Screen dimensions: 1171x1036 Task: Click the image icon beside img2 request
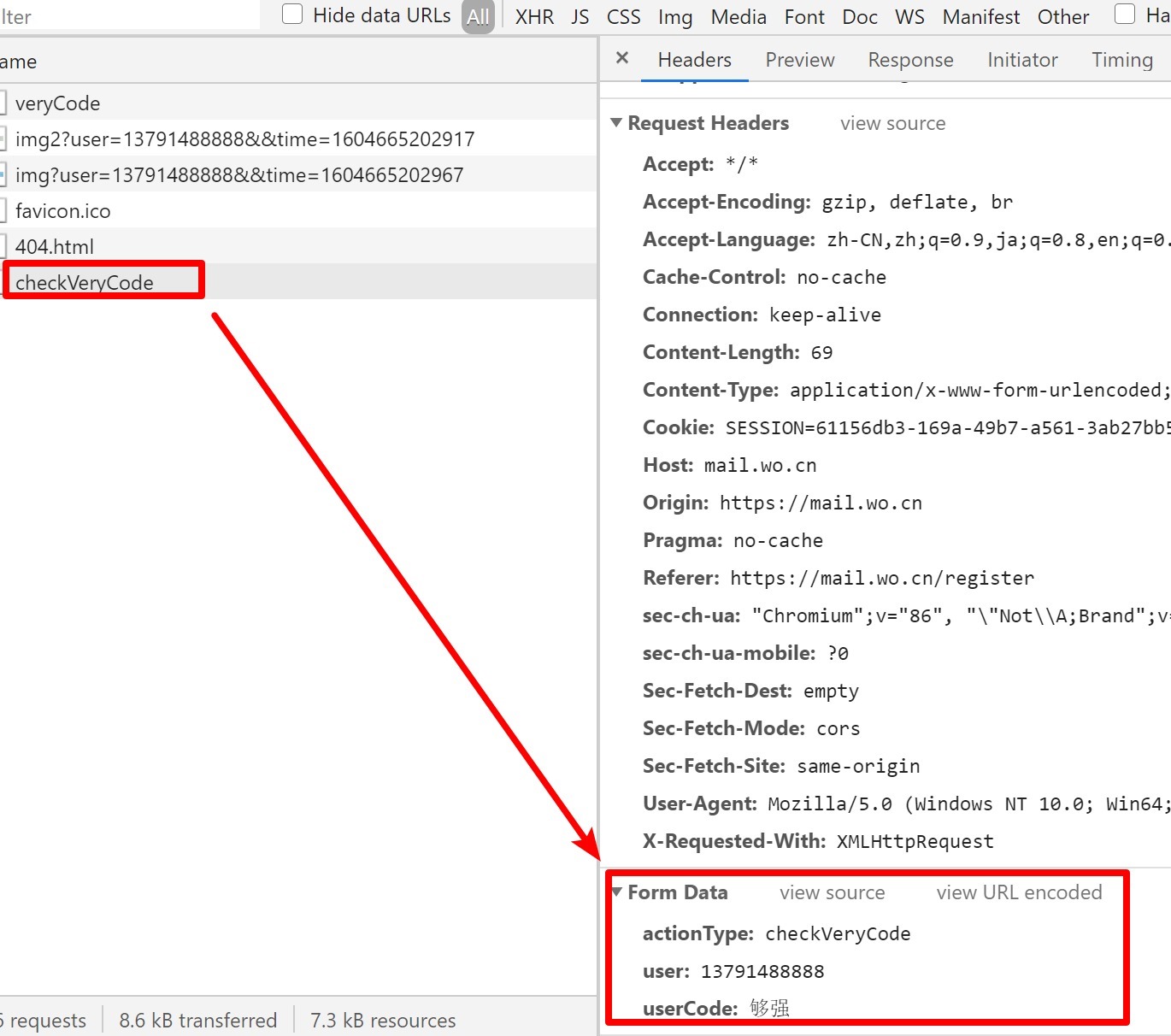pos(3,139)
